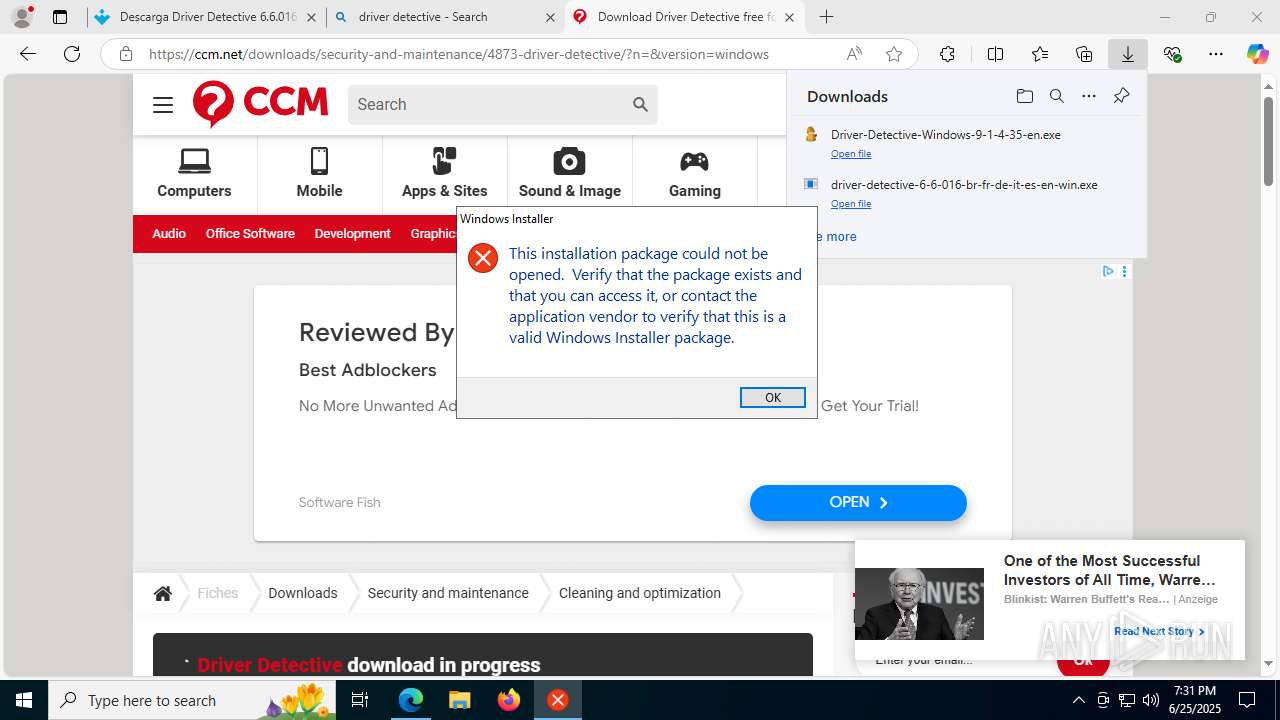The image size is (1280, 720).
Task: Go to the home breadcrumb icon
Action: (x=163, y=593)
